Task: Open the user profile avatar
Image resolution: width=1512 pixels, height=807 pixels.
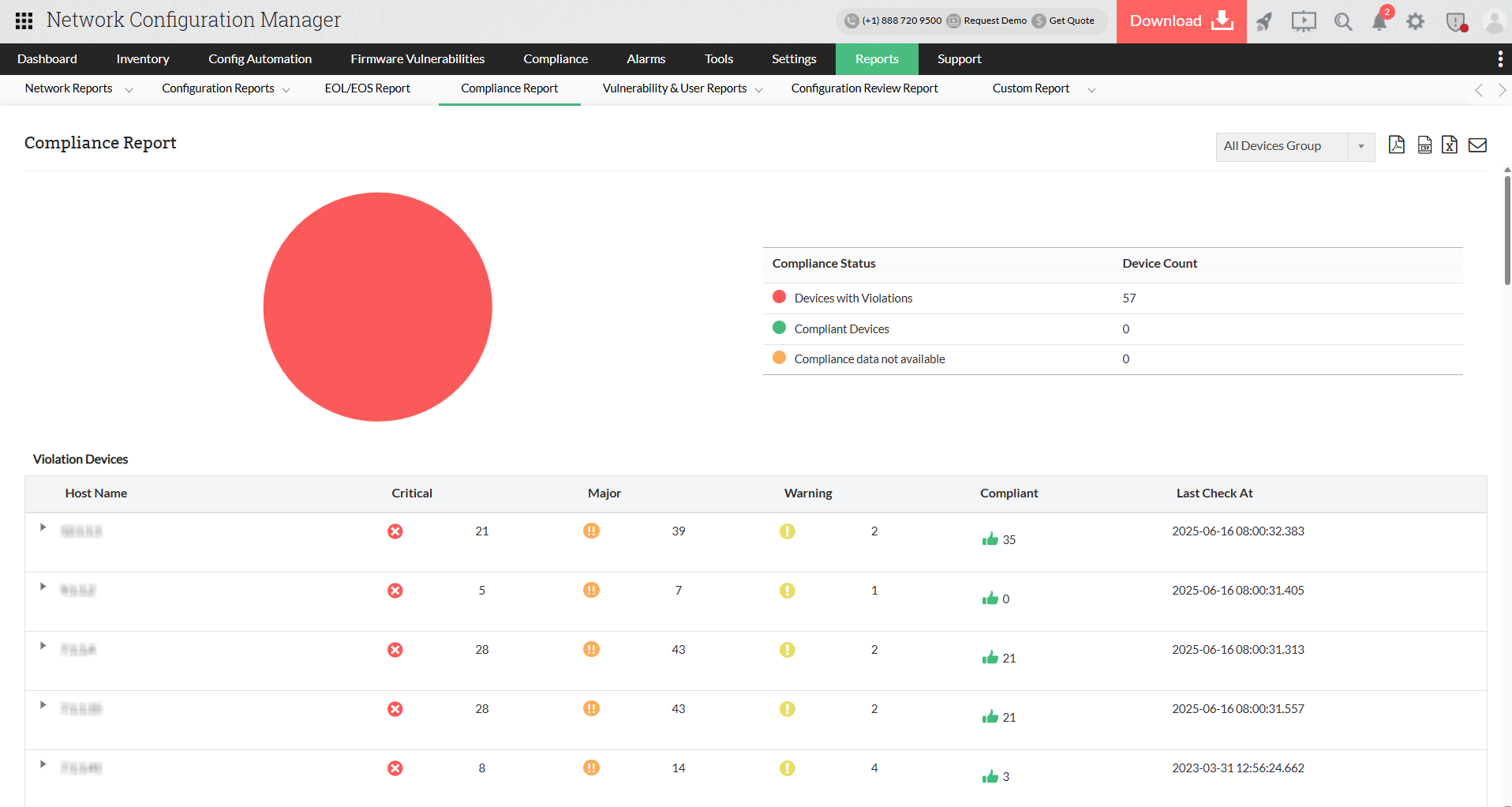Action: pos(1495,21)
